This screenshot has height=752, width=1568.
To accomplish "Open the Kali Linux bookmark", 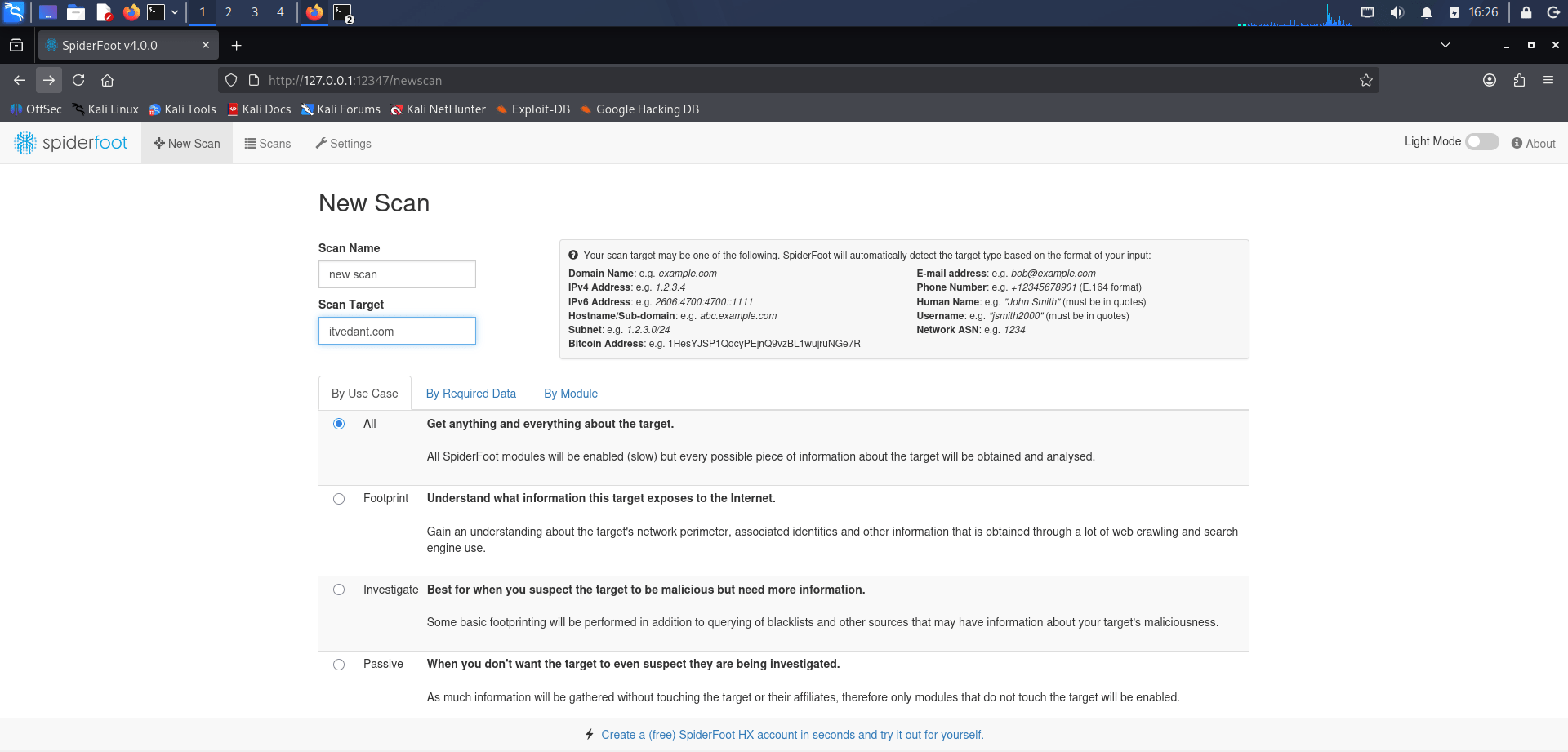I will point(105,109).
